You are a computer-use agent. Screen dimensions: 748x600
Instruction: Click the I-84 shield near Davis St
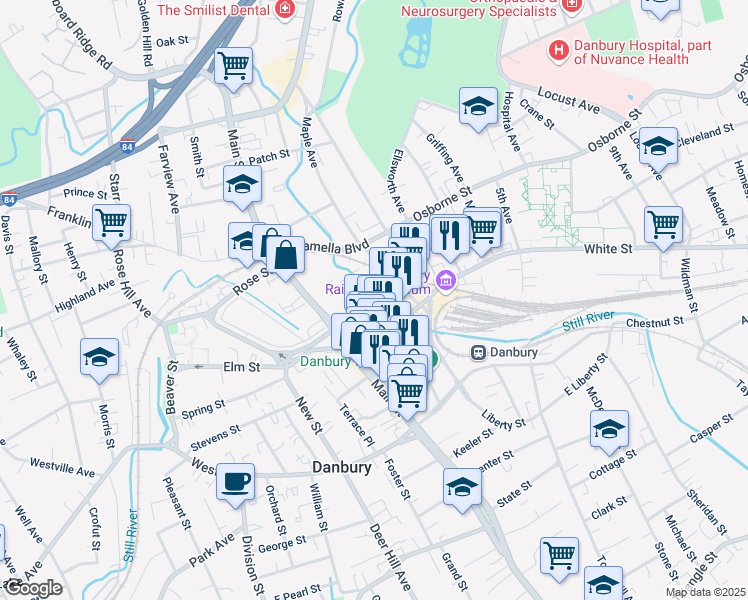point(9,198)
